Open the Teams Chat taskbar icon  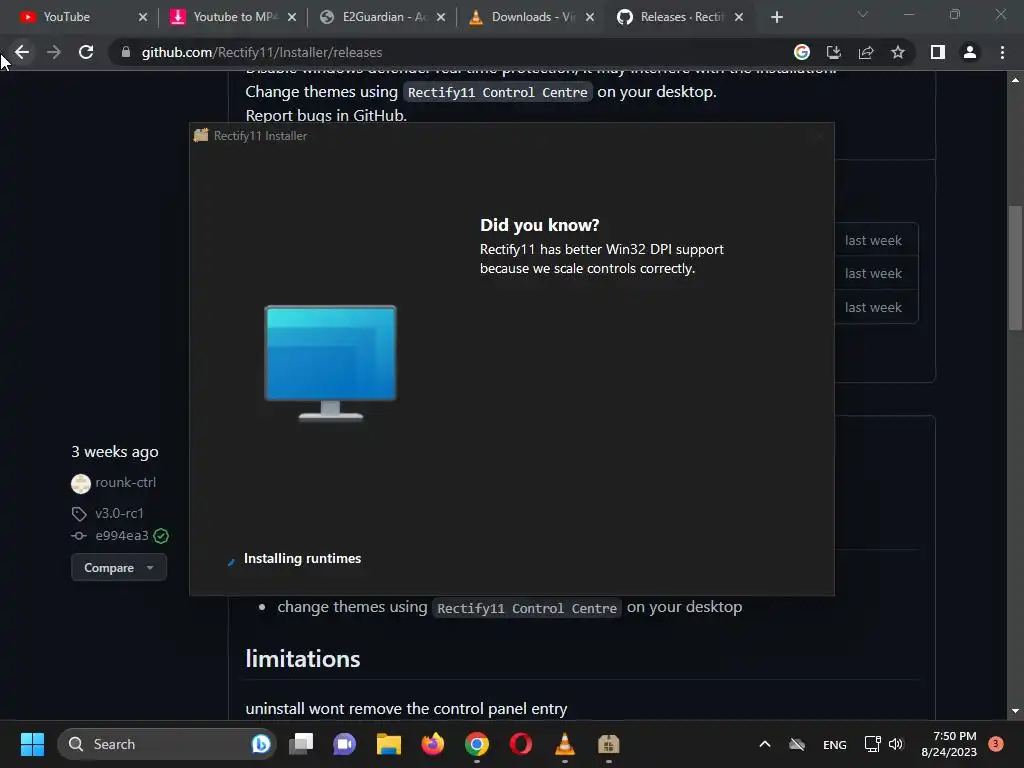point(345,744)
